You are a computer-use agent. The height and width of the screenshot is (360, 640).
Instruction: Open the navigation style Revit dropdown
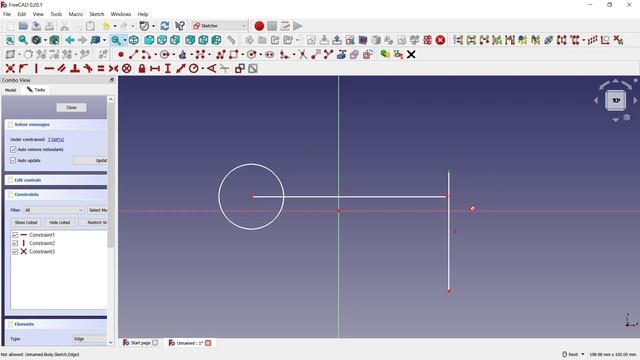[573, 354]
